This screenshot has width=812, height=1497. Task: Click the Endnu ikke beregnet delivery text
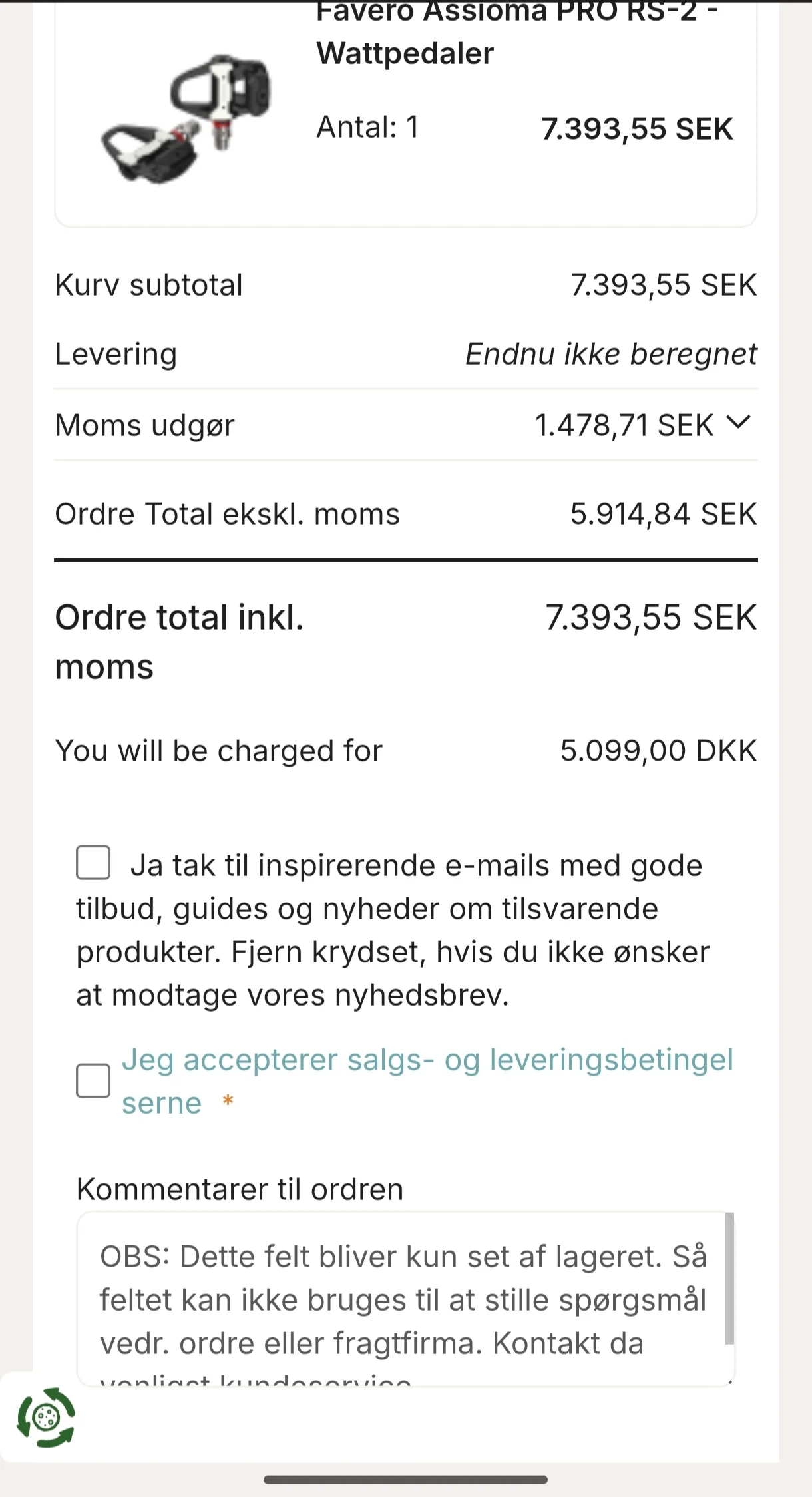[x=610, y=354]
